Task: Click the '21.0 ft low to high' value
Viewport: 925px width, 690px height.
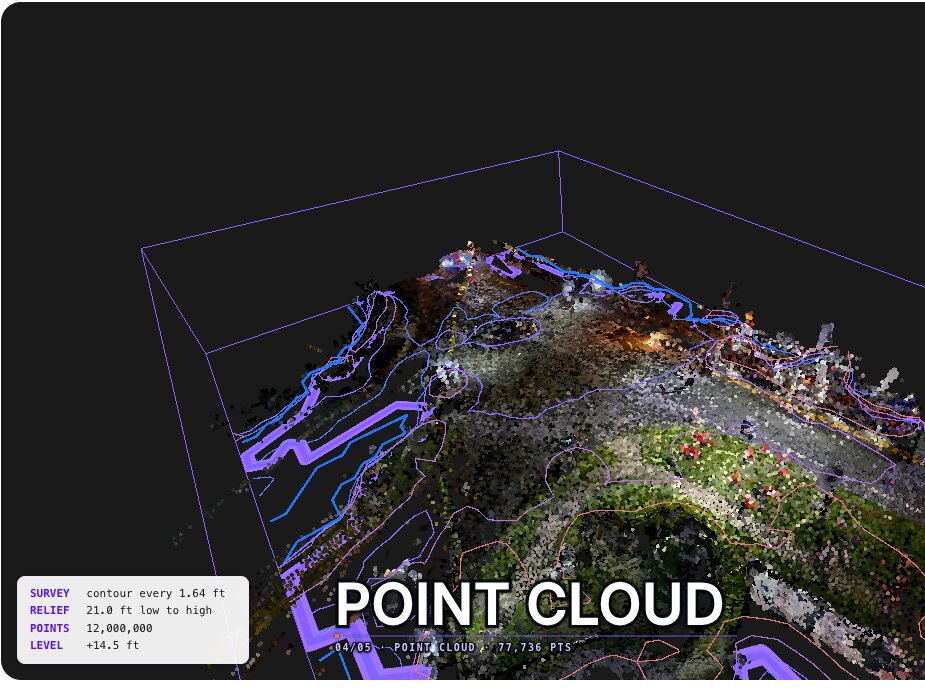Action: pyautogui.click(x=149, y=610)
